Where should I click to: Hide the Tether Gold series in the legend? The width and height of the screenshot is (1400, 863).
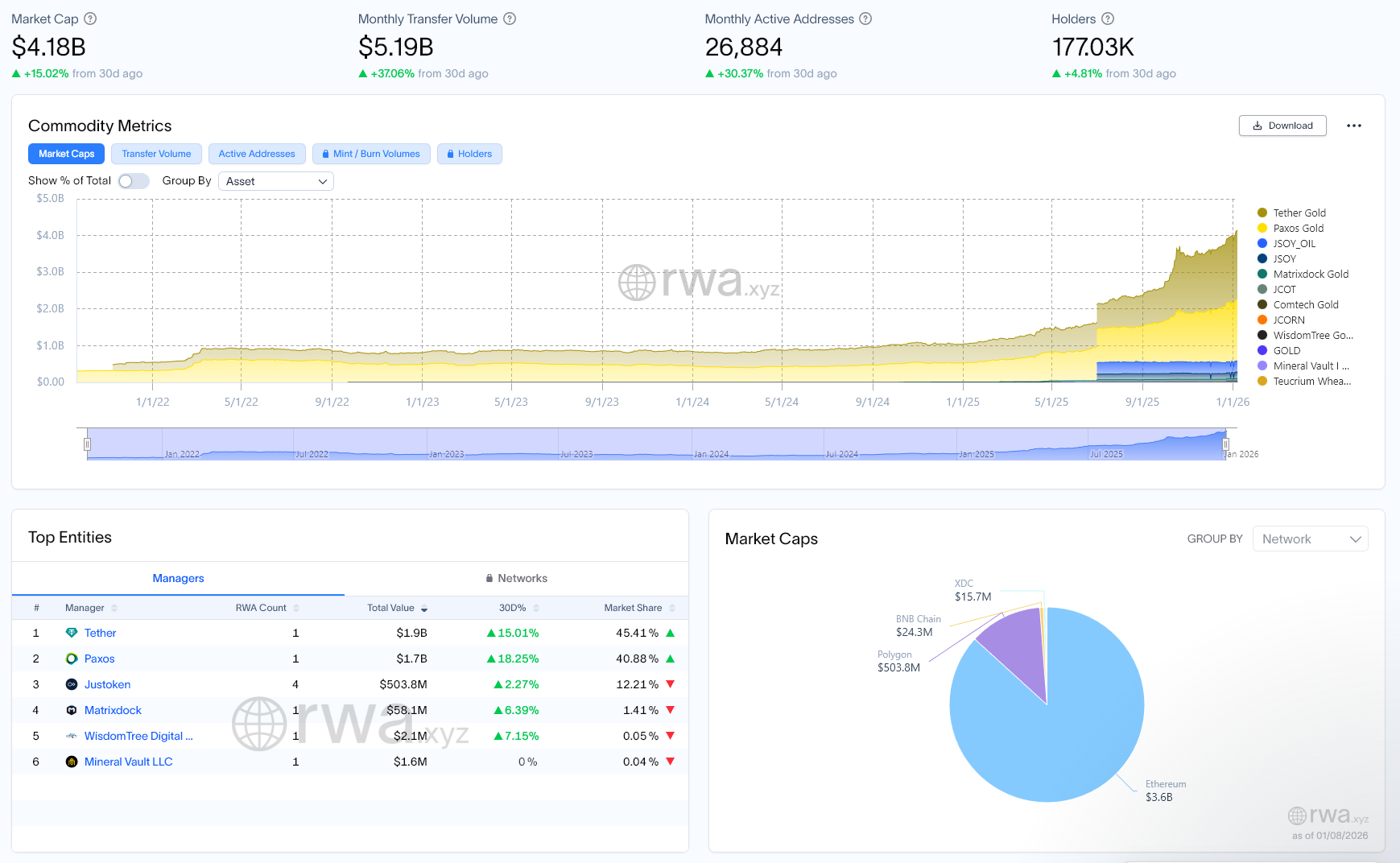pos(1296,213)
